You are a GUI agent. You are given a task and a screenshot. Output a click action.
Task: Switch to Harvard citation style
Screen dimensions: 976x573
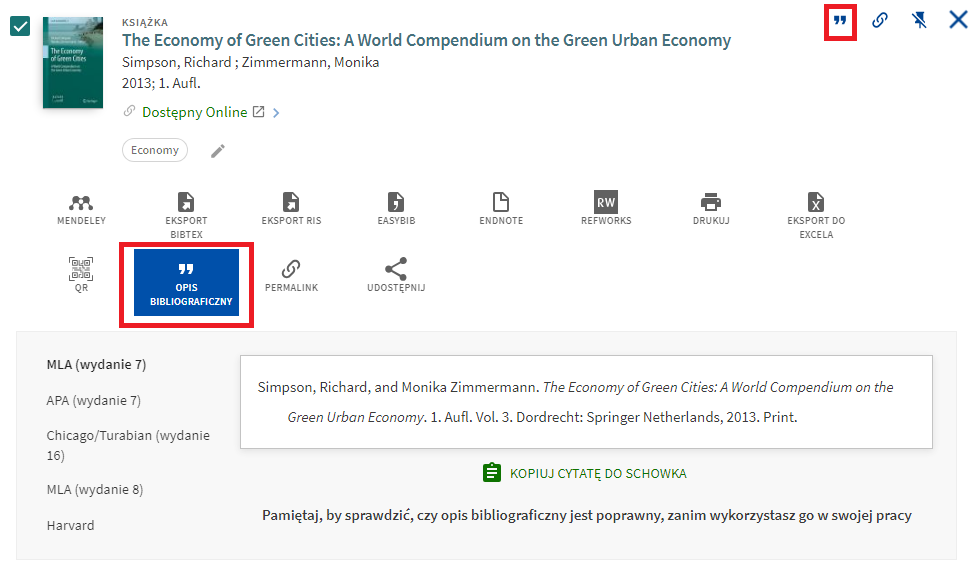click(x=70, y=525)
